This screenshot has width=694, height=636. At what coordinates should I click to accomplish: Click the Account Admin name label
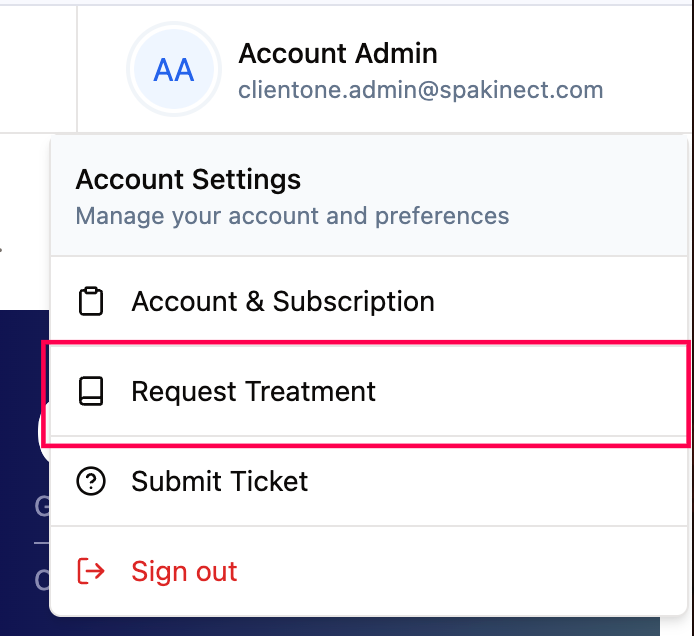pyautogui.click(x=338, y=54)
